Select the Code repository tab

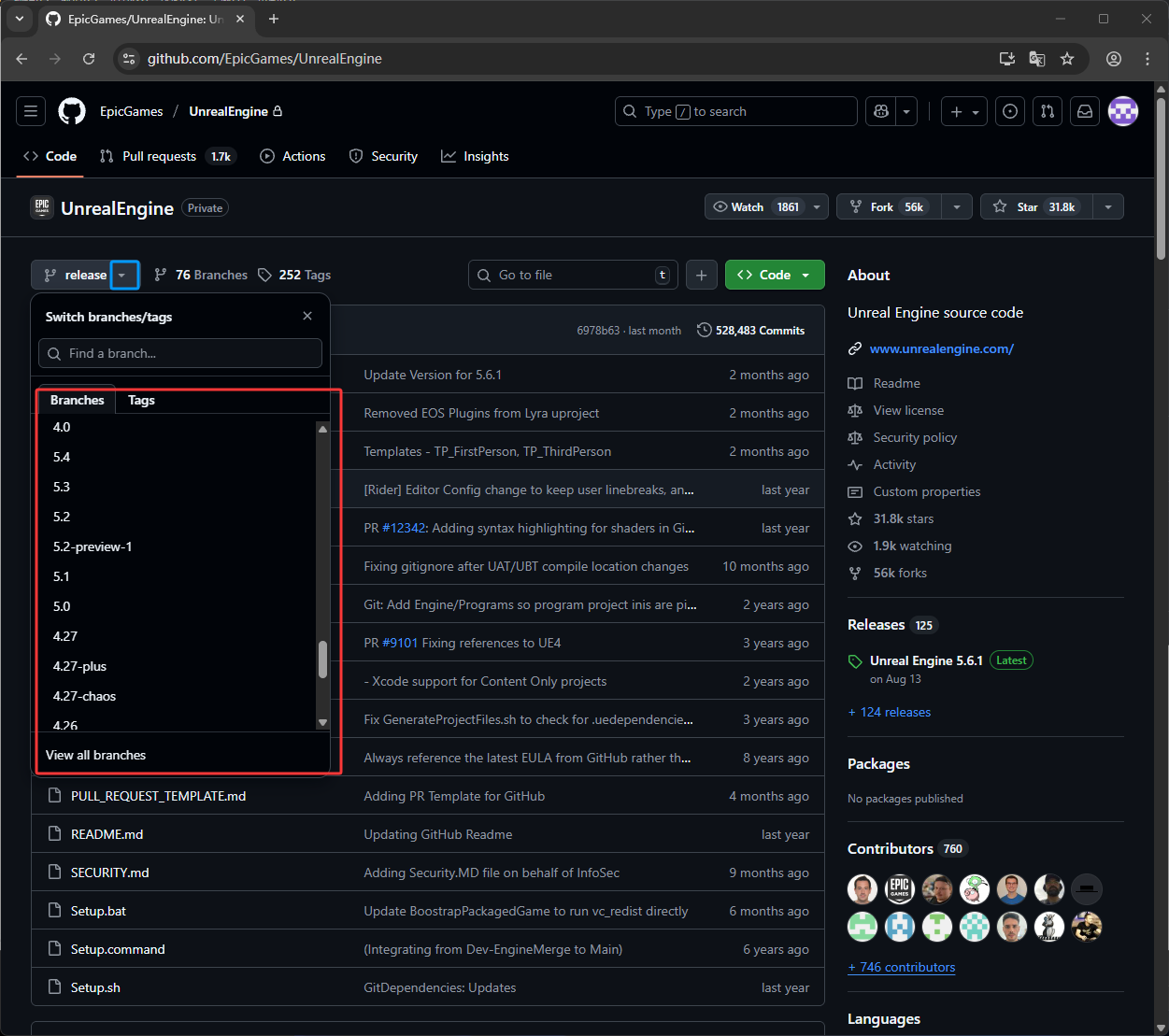tap(50, 156)
